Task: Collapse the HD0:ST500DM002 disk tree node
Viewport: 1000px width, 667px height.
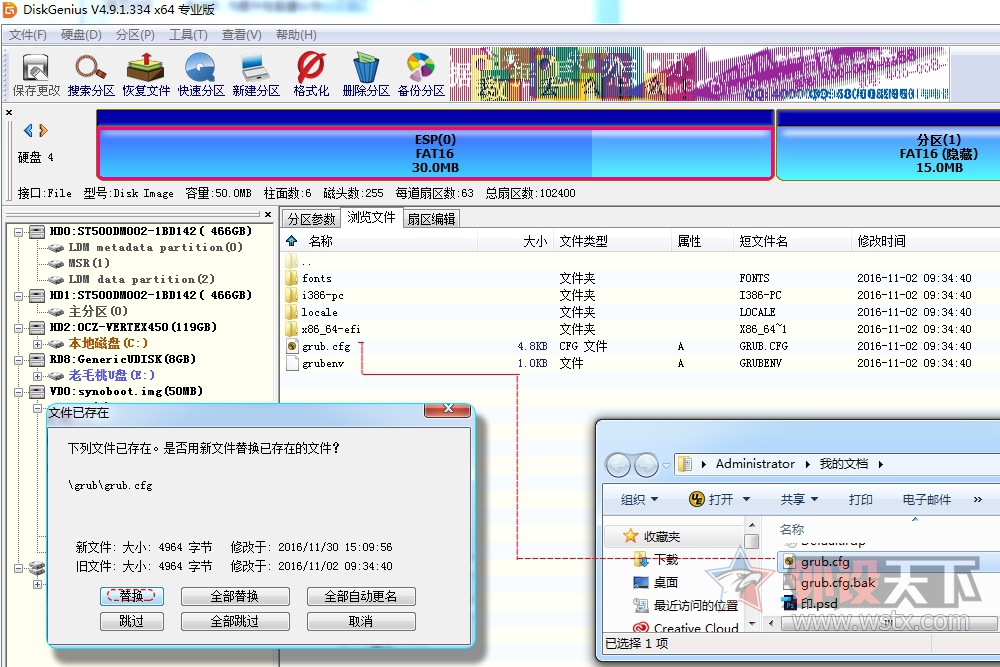Action: [x=19, y=231]
